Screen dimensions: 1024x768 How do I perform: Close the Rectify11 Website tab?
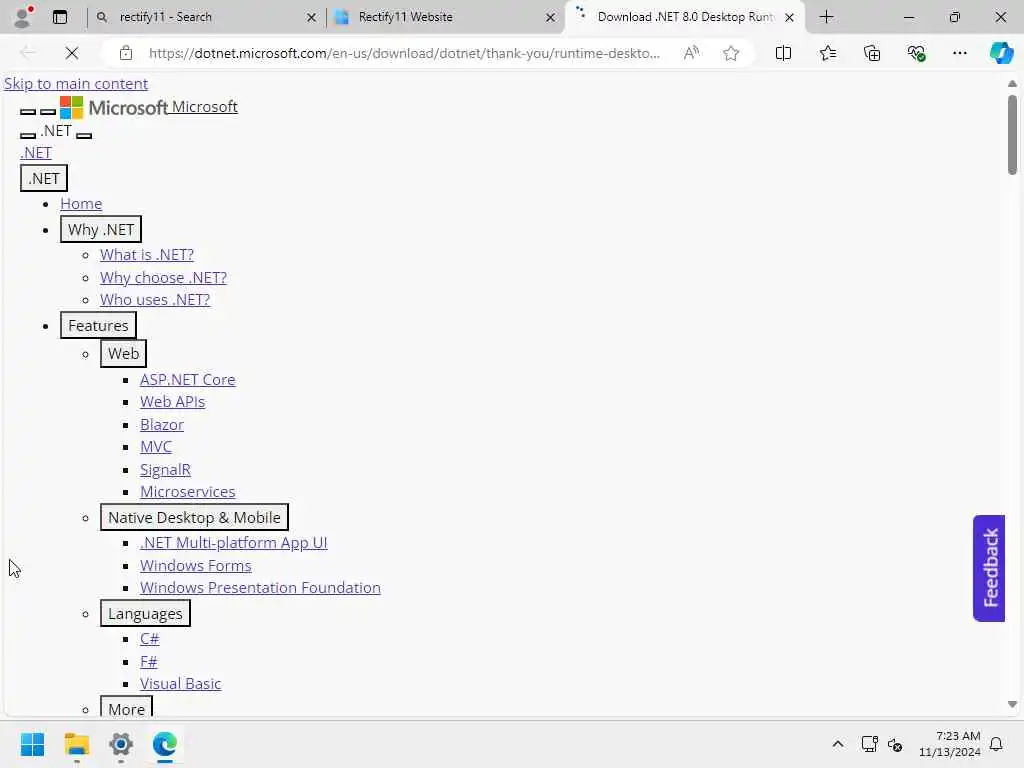tap(551, 18)
